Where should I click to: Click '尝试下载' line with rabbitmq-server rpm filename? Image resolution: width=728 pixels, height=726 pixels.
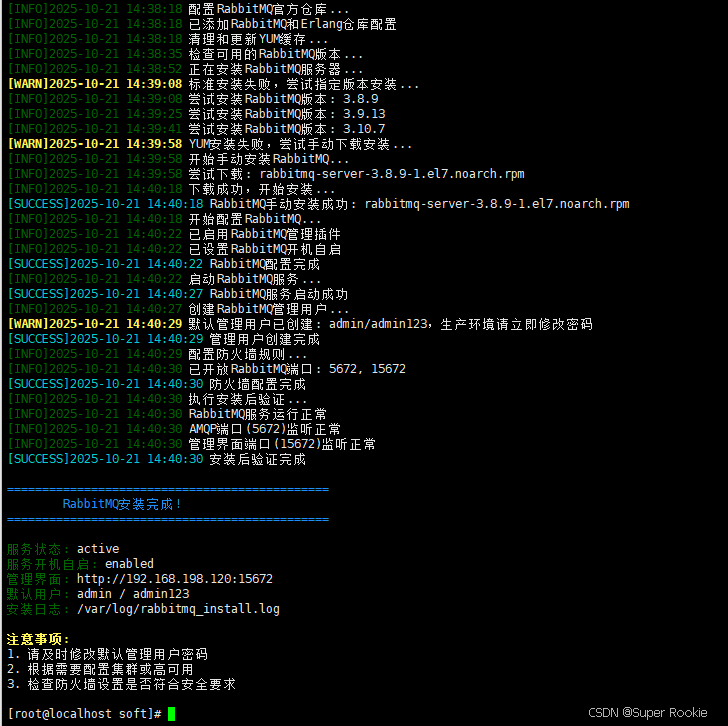tap(266, 174)
